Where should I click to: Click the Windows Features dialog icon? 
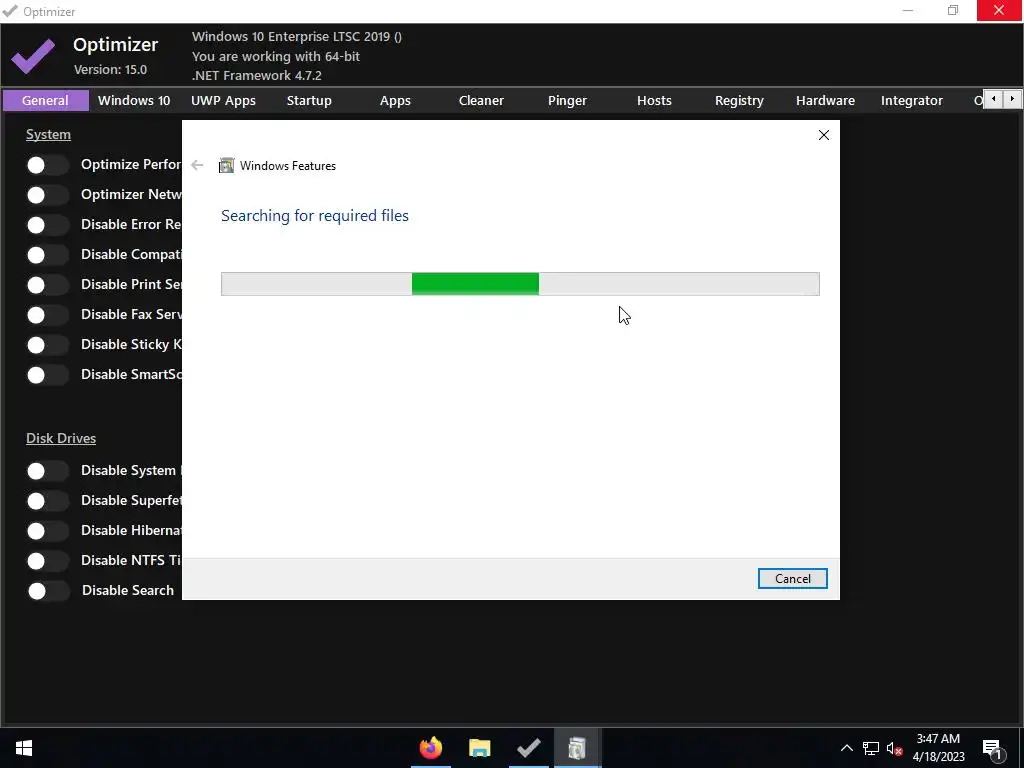[x=227, y=165]
